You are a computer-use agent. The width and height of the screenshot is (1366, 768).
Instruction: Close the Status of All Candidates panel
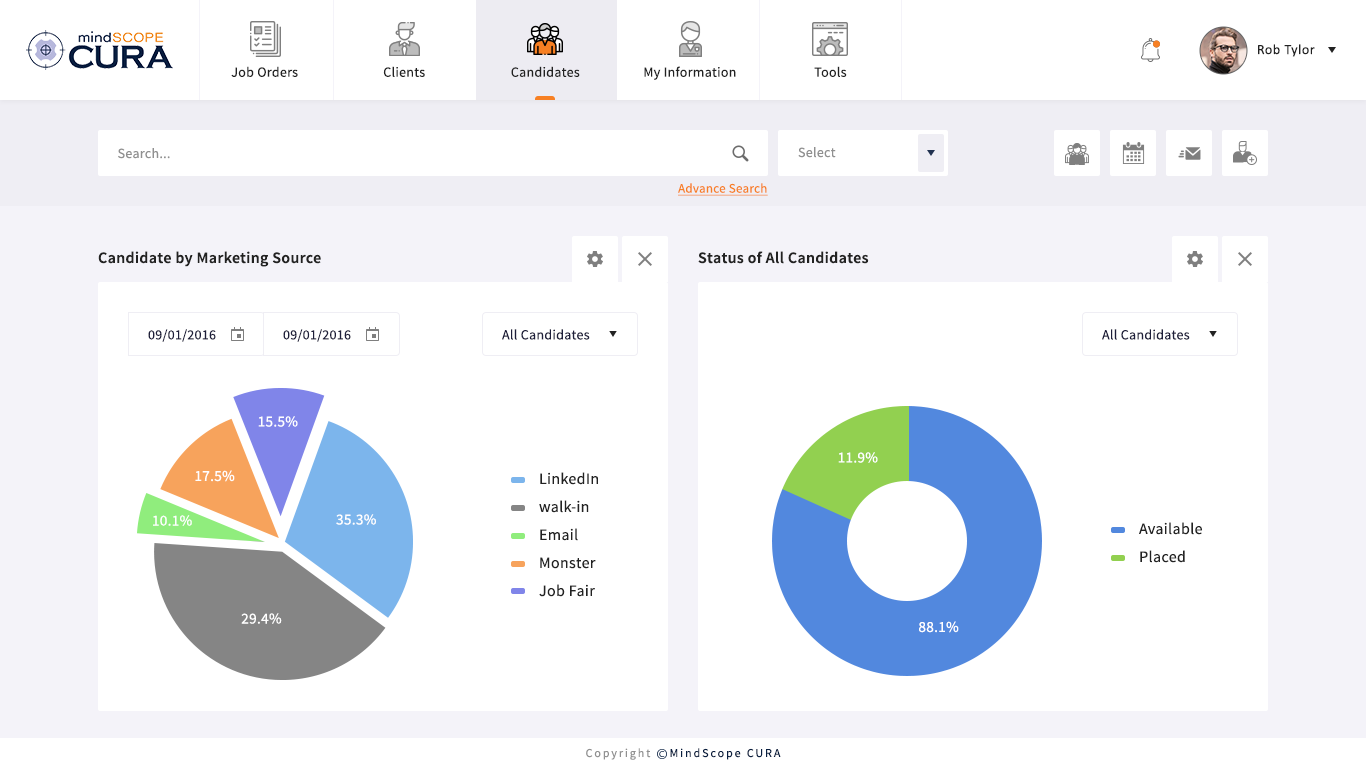click(1245, 259)
